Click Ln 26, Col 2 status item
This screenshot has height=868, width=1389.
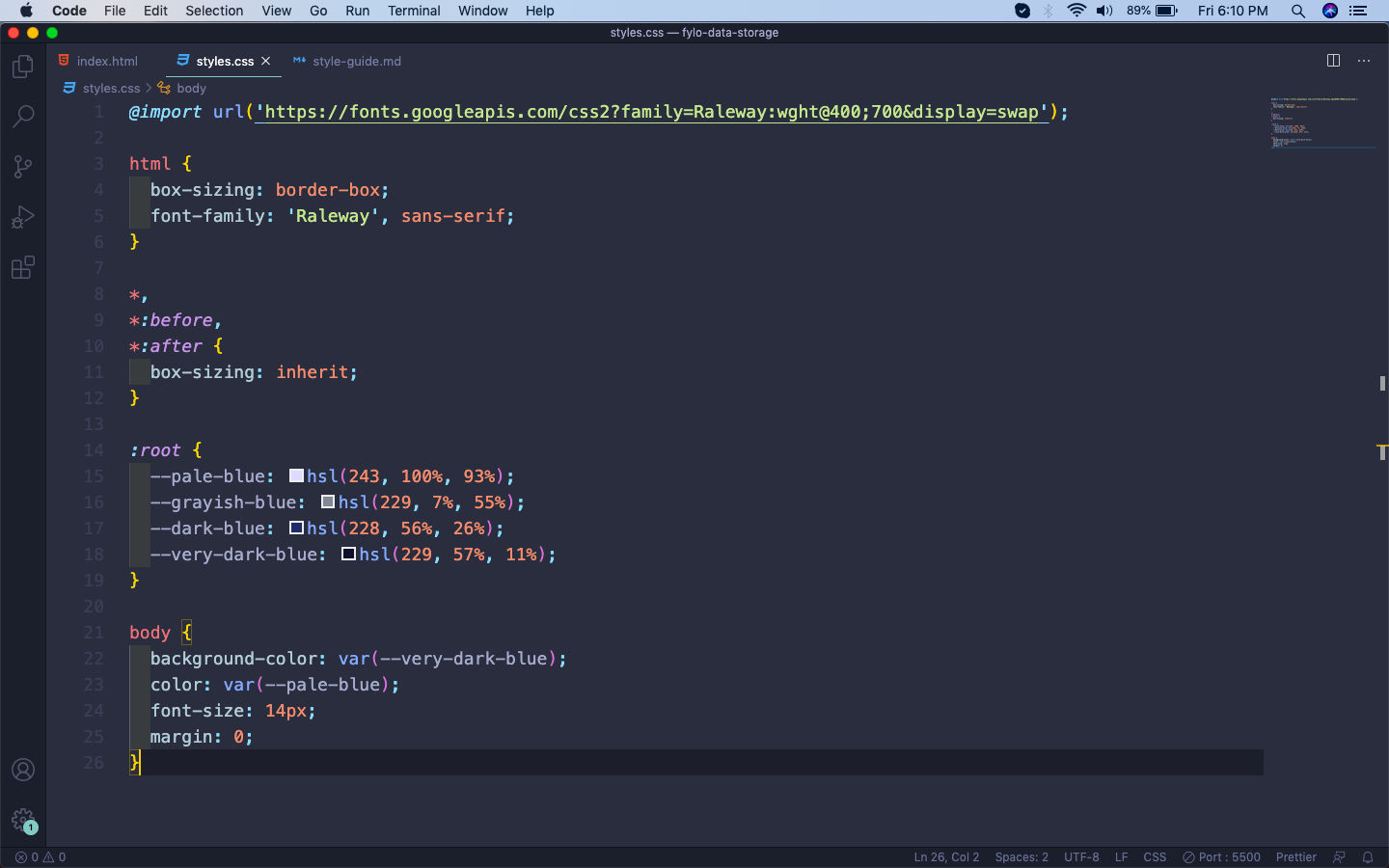point(946,856)
